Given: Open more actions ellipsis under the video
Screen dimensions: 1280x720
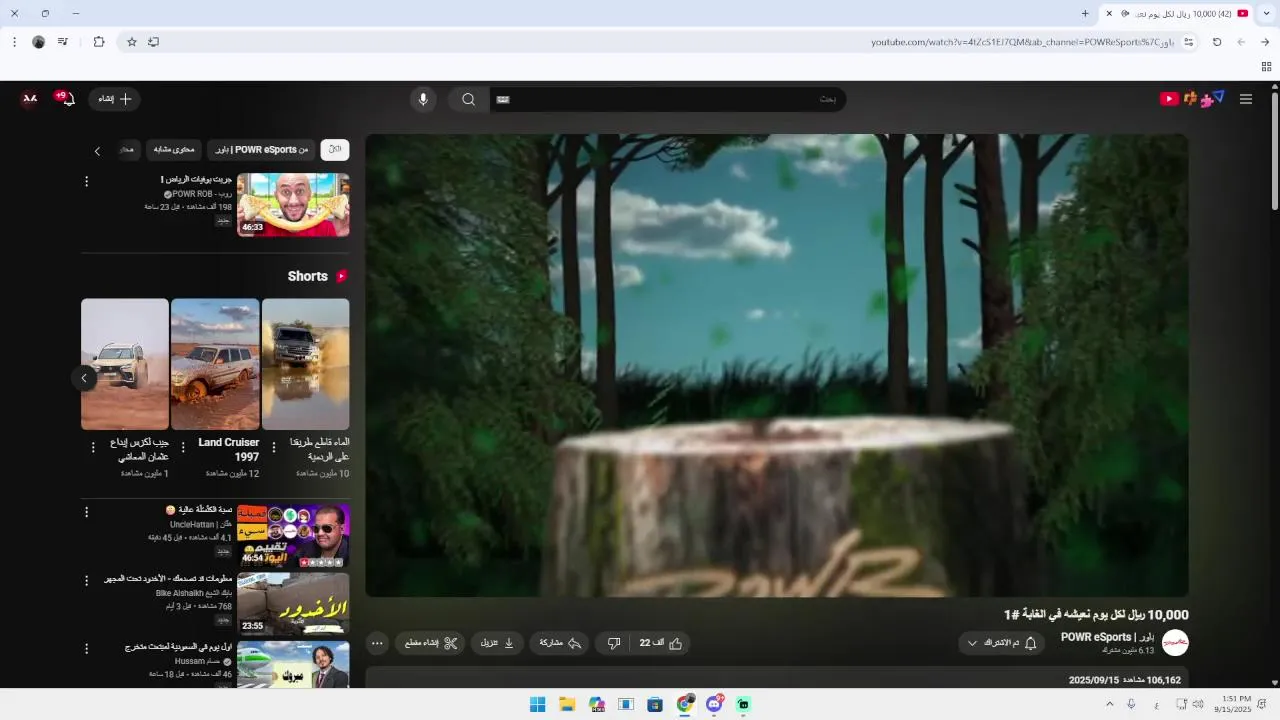Looking at the screenshot, I should click(377, 643).
